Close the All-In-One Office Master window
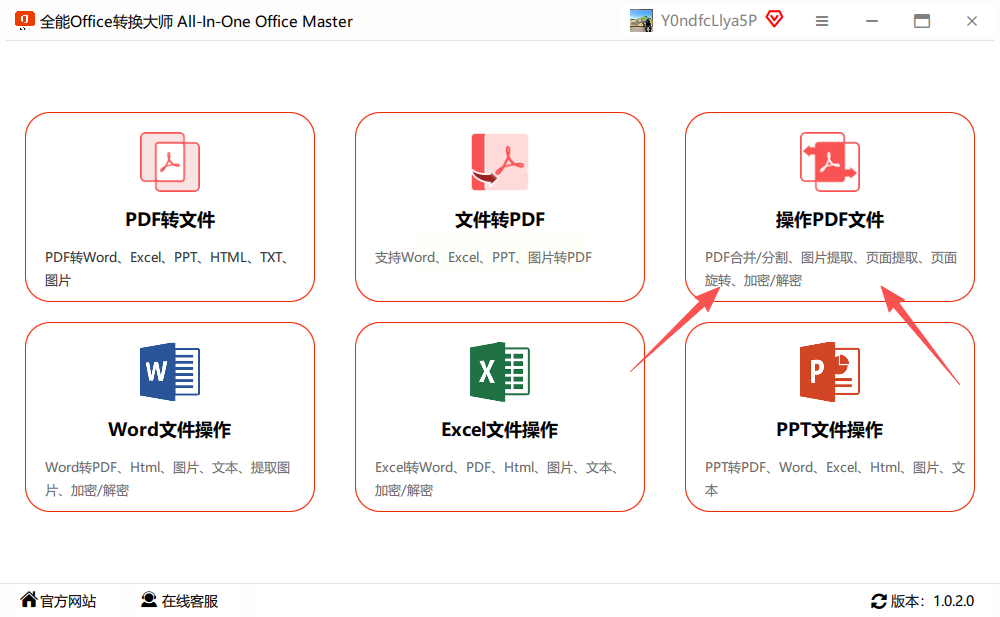This screenshot has height=617, width=1000. pyautogui.click(x=971, y=21)
